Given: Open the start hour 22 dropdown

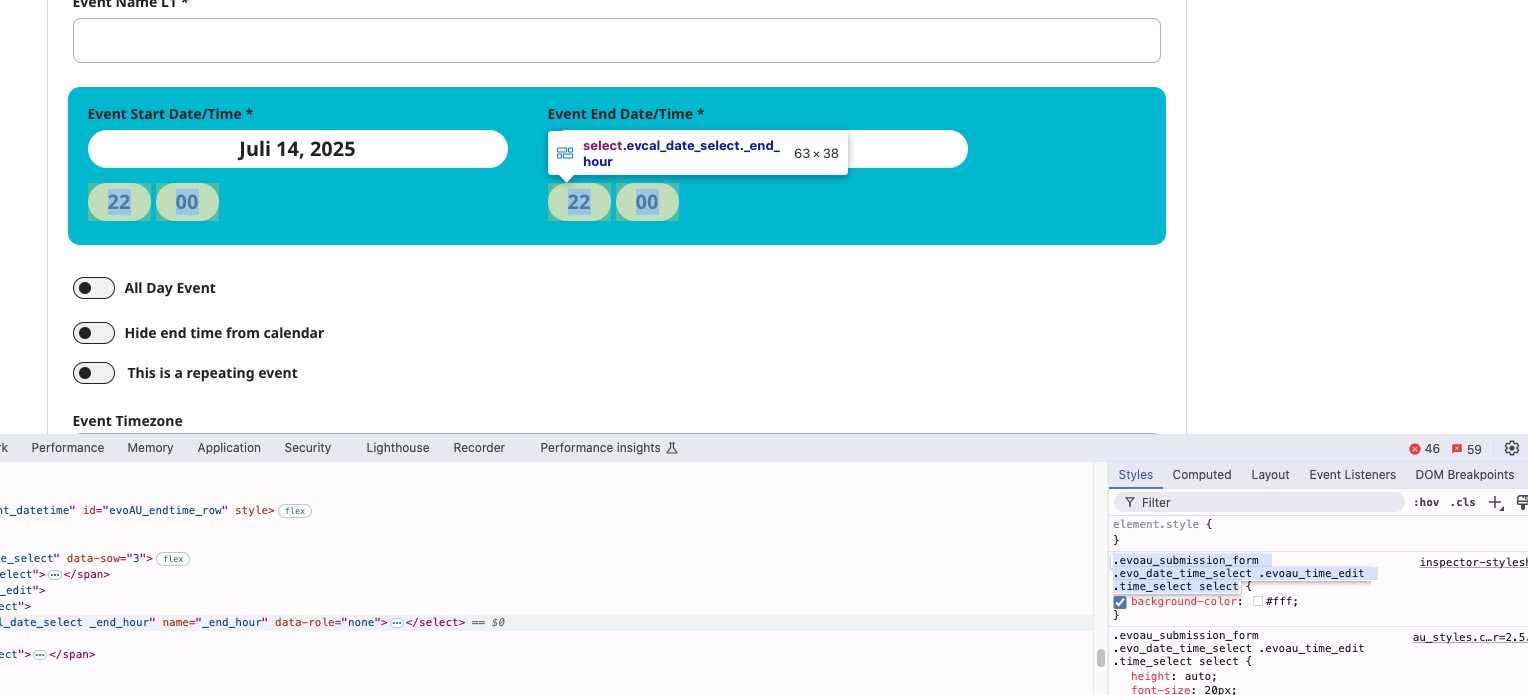Looking at the screenshot, I should click(119, 202).
